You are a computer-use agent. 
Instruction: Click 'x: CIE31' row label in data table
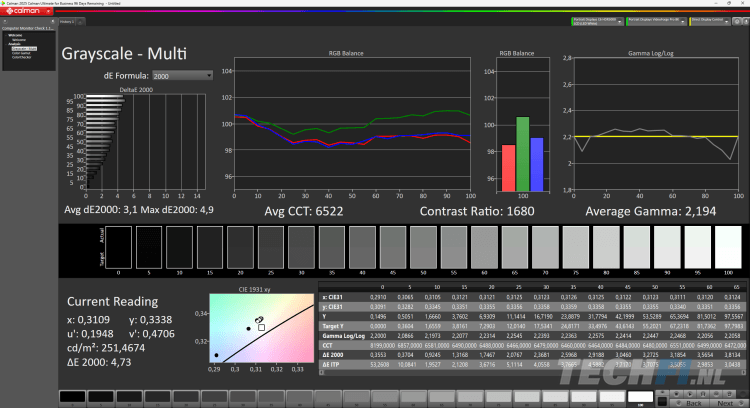pos(332,297)
